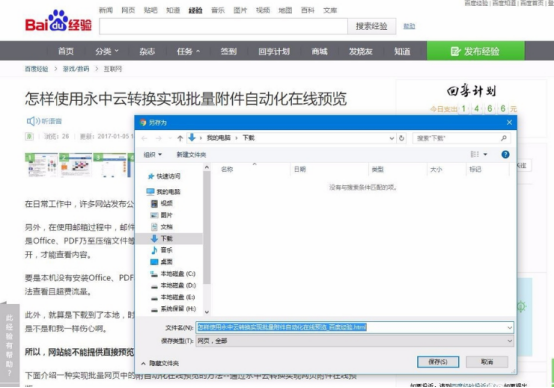Open Mall (商城) in the nav bar
Viewport: 554px width, 388px height.
(x=319, y=52)
